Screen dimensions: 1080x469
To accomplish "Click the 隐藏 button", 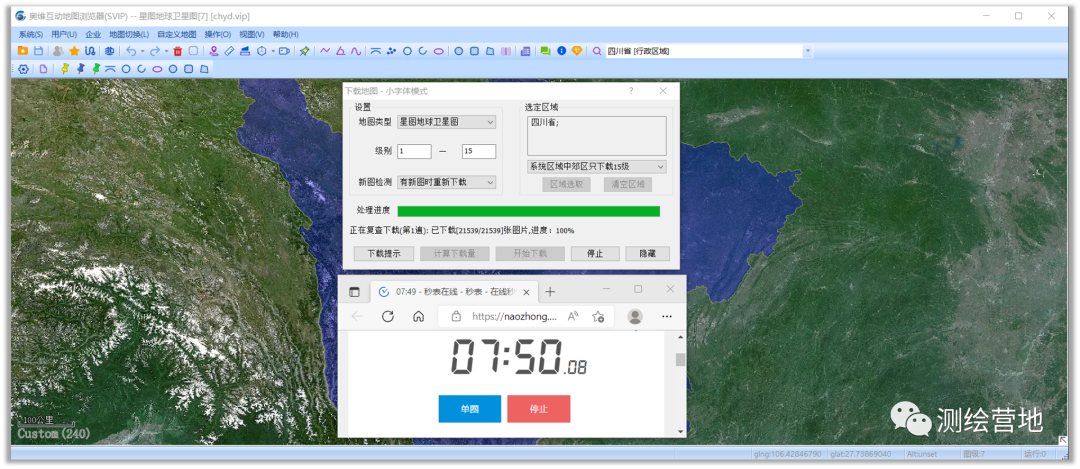I will (x=647, y=253).
